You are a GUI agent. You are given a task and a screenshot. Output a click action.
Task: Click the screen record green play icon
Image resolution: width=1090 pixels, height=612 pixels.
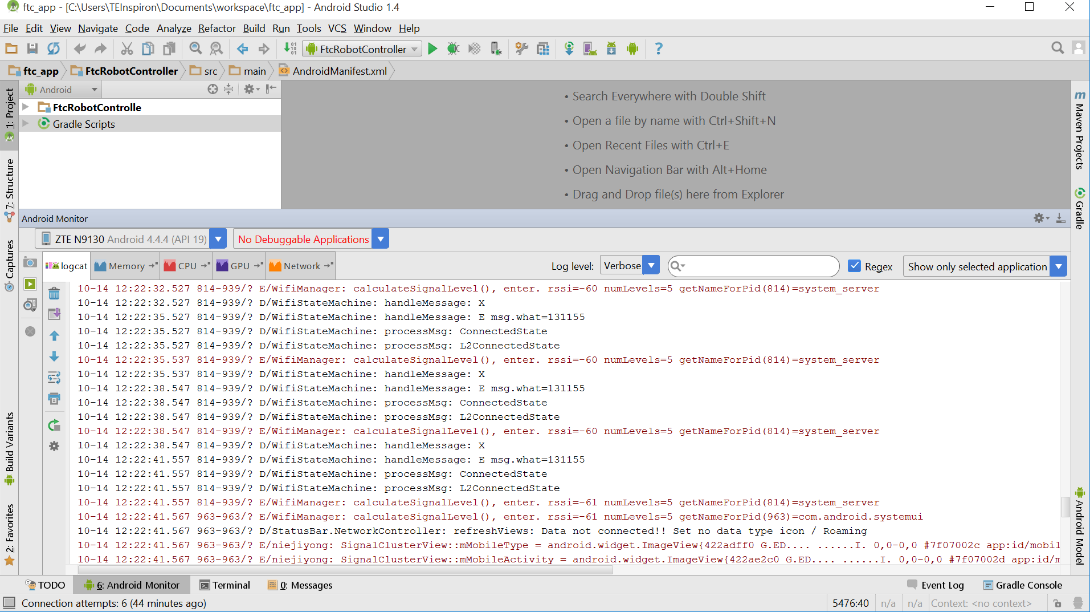point(30,284)
